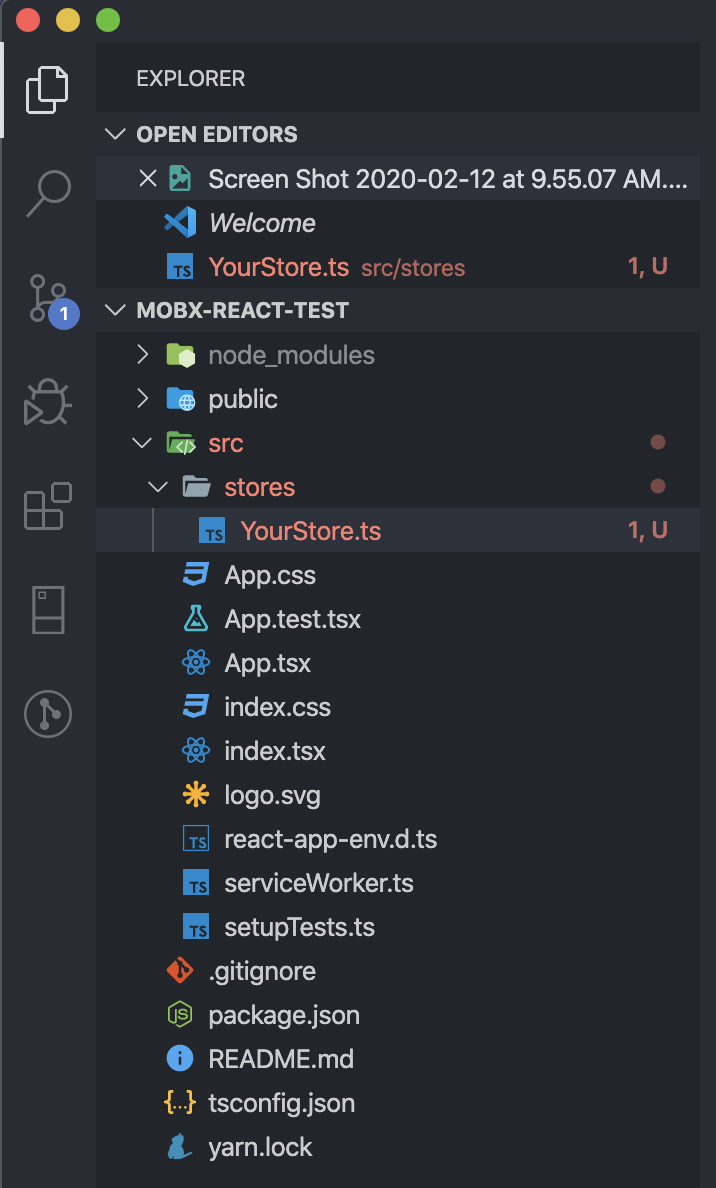Image resolution: width=716 pixels, height=1188 pixels.
Task: Collapse the src folder chevron
Action: coord(142,442)
